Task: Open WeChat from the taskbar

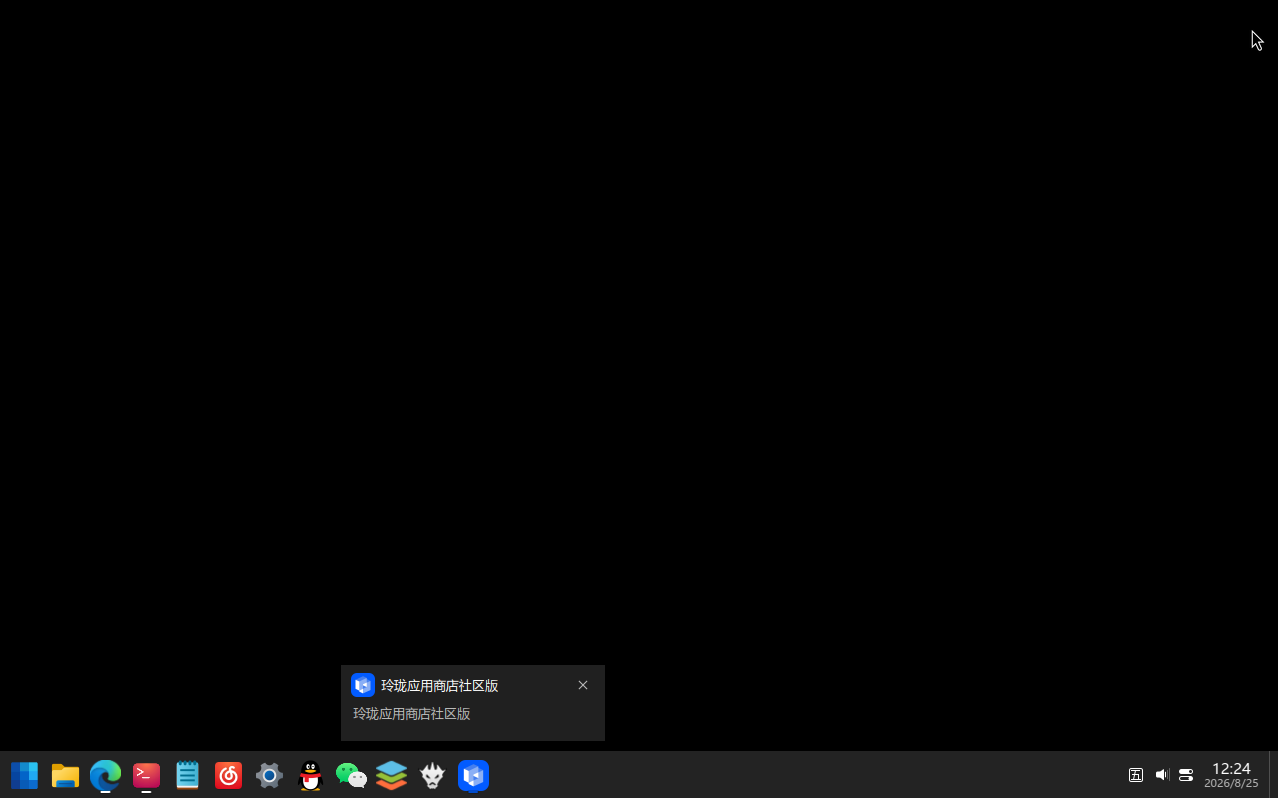Action: pos(351,775)
